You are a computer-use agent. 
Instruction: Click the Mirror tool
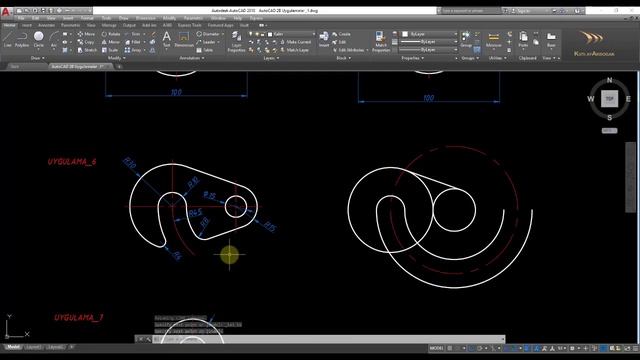coord(111,42)
